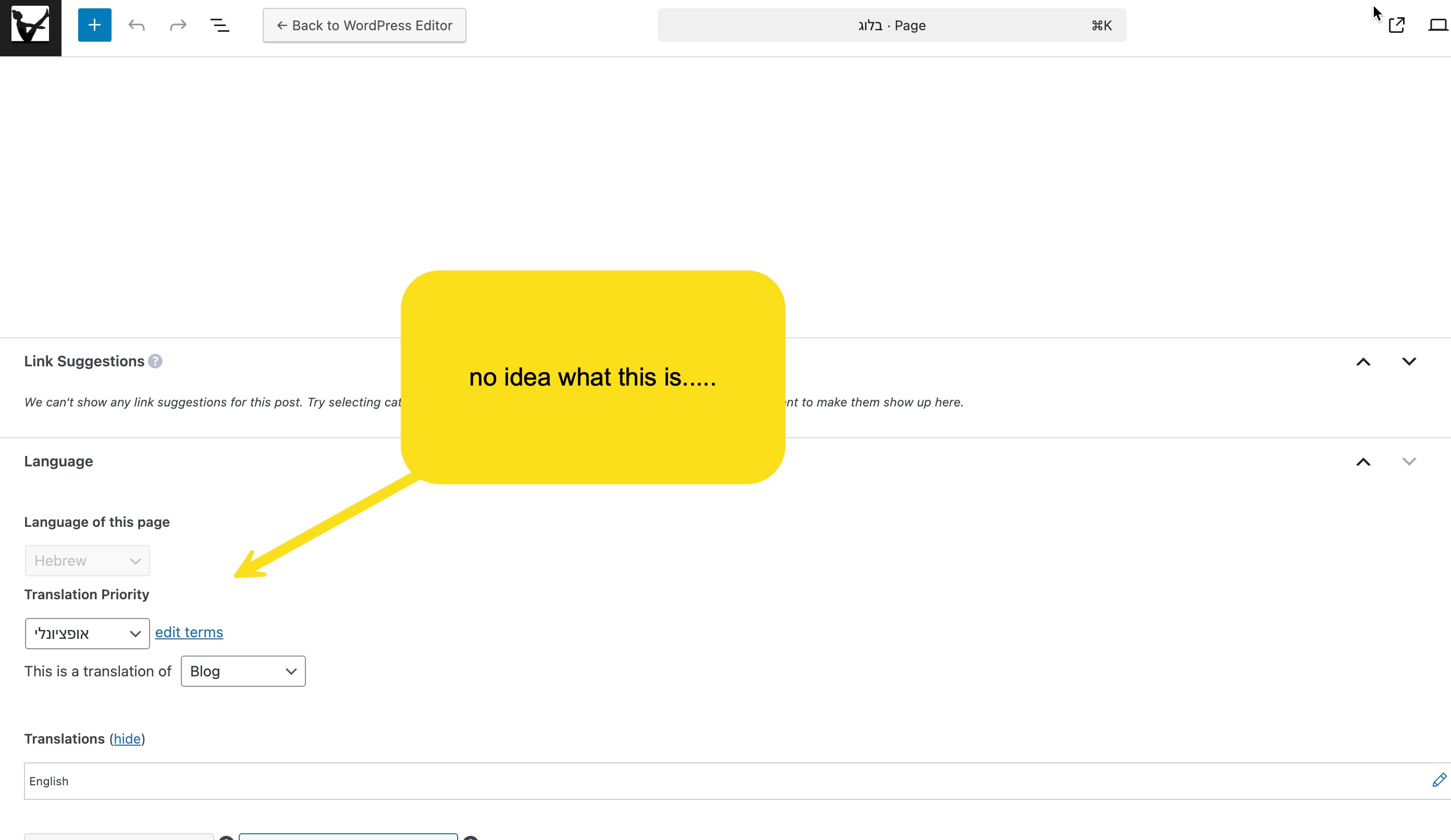Edit the English translation pencil icon
This screenshot has width=1451, height=840.
pos(1439,780)
